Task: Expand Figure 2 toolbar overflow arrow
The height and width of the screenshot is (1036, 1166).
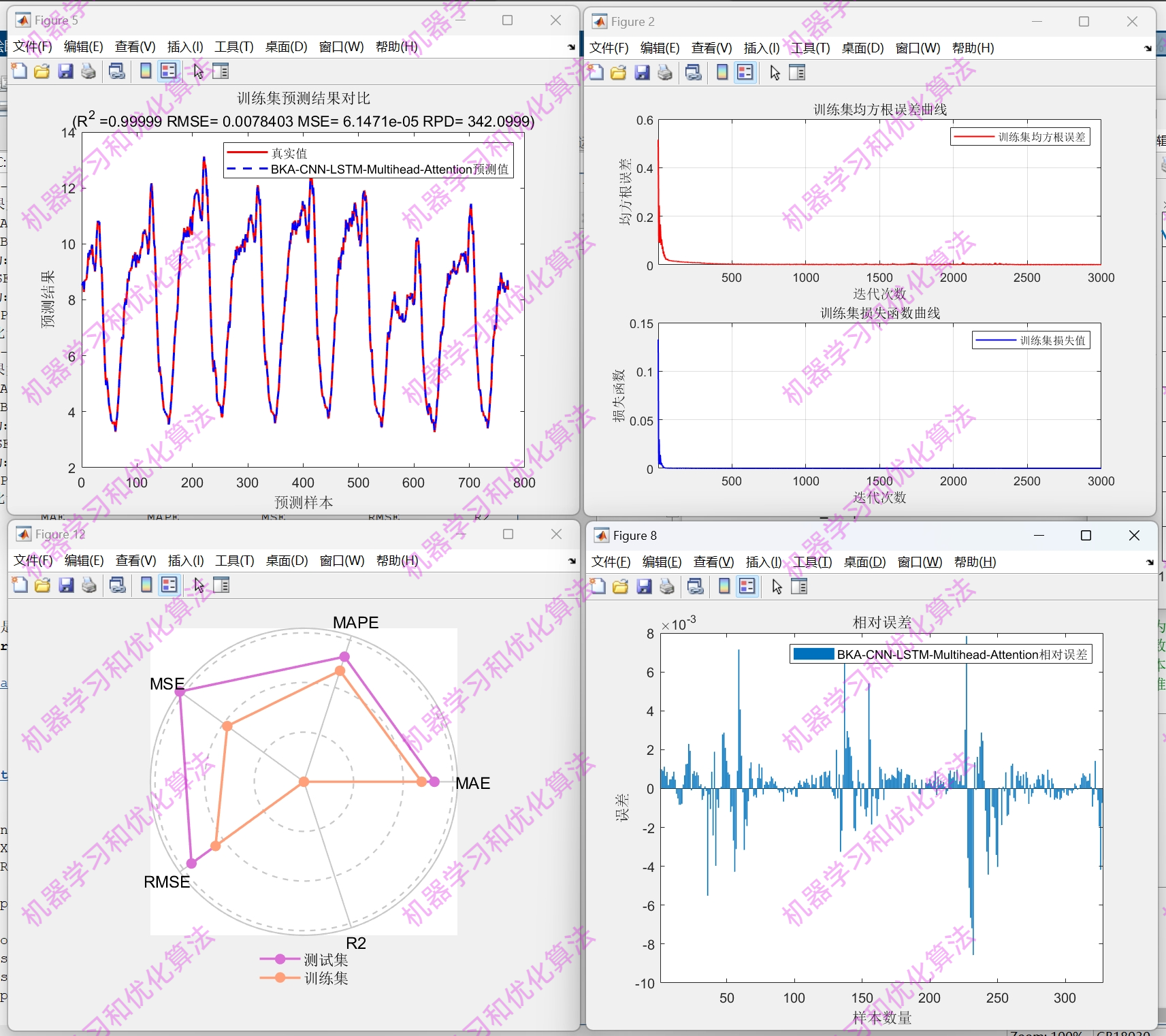Action: click(x=1148, y=48)
